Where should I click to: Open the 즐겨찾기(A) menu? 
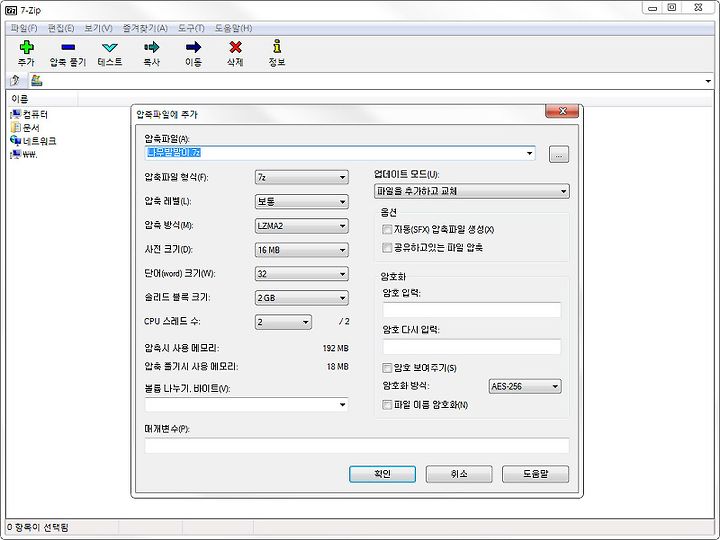point(145,28)
